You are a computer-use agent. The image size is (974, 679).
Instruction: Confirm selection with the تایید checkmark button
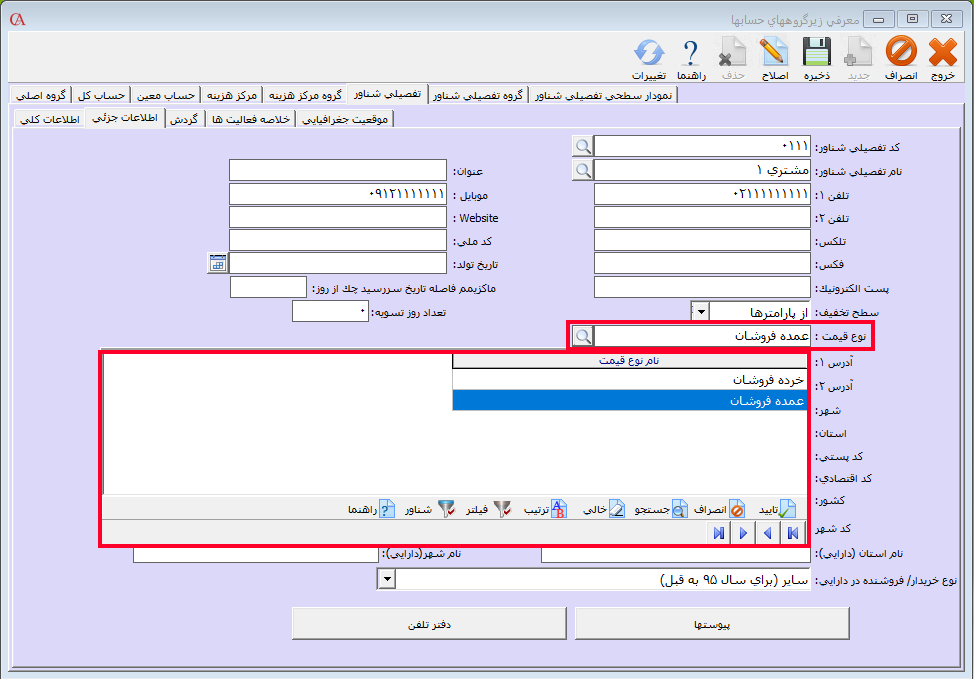point(788,509)
